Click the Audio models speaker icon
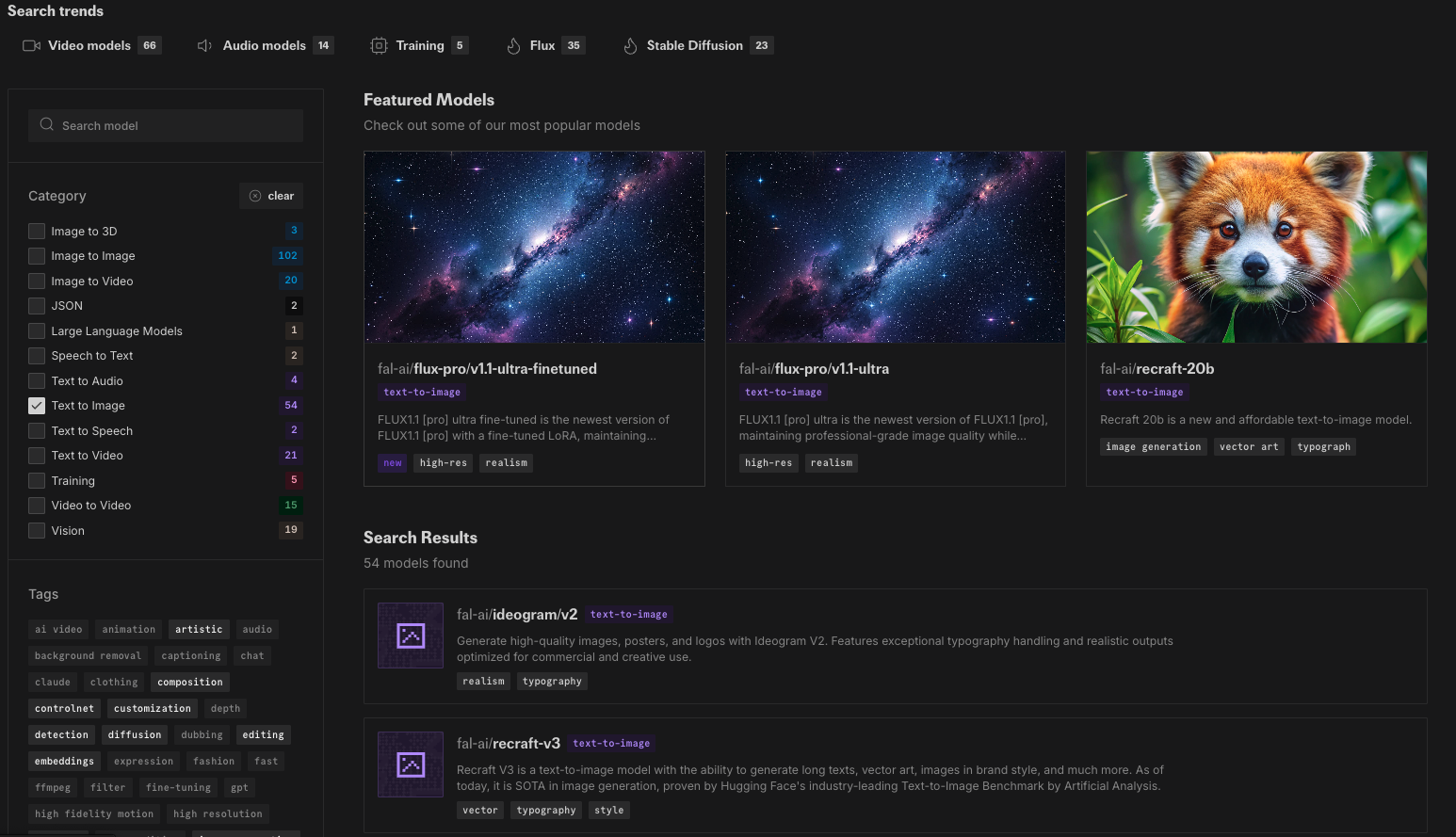The width and height of the screenshot is (1456, 837). [204, 45]
